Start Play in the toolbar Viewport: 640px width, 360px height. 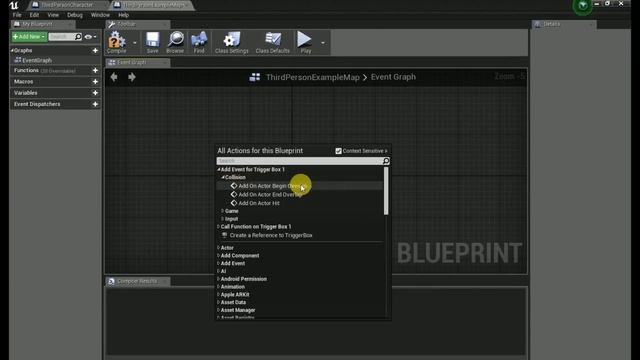[x=305, y=42]
